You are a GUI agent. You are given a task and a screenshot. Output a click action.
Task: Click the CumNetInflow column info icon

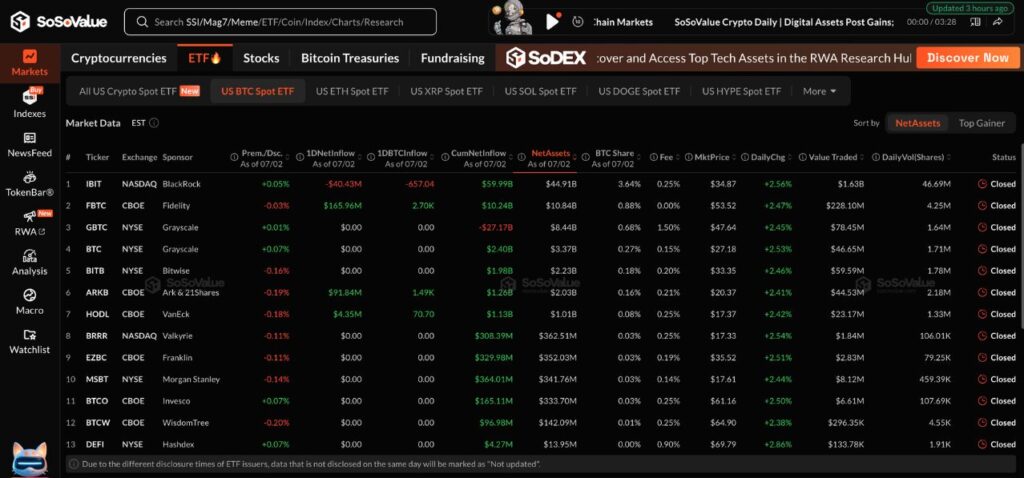443,157
